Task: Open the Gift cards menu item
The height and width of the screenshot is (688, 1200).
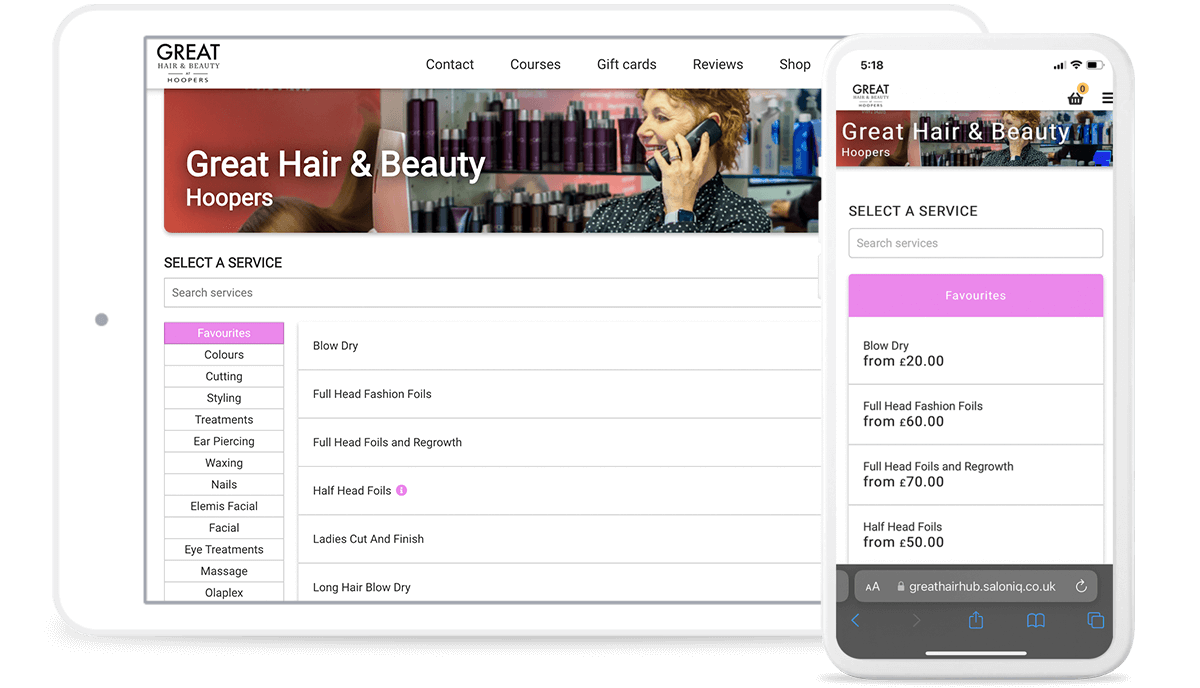Action: (x=627, y=64)
